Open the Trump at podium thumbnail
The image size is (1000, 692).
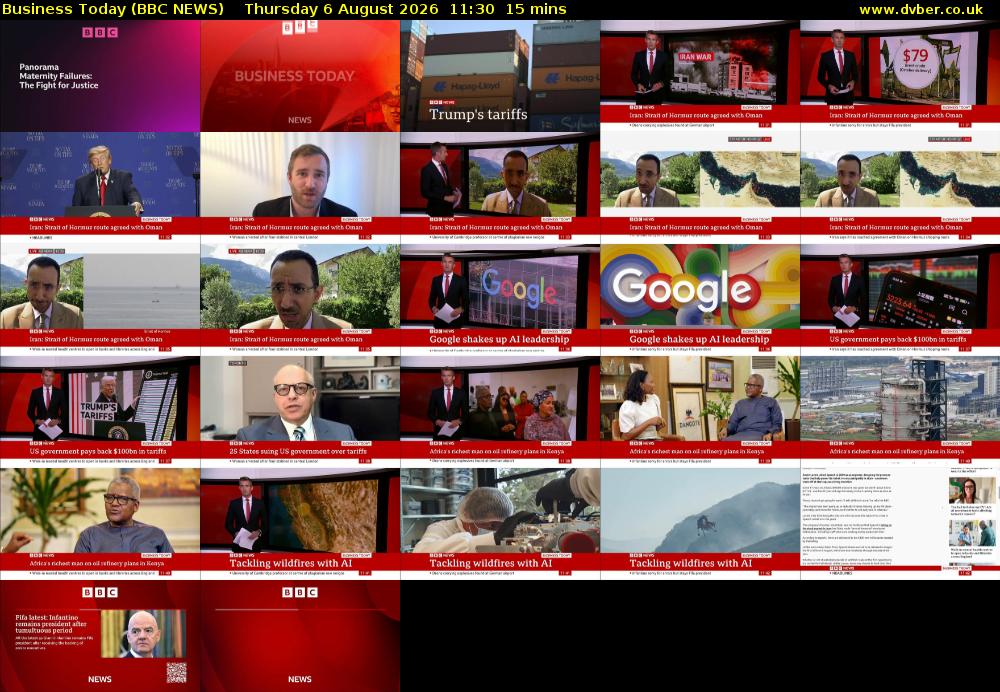100,188
